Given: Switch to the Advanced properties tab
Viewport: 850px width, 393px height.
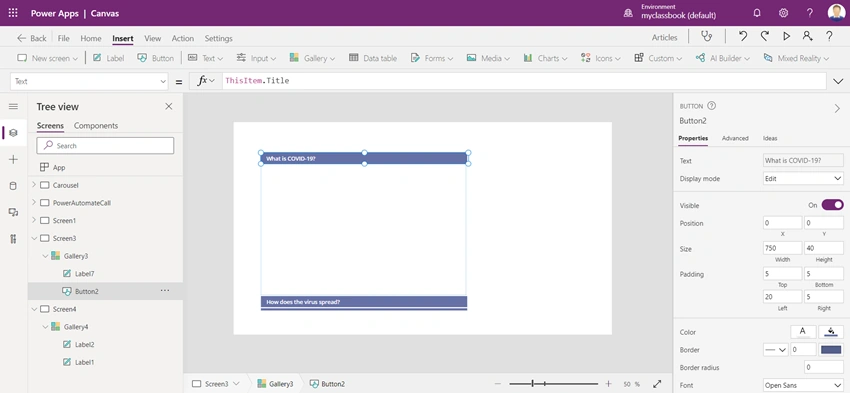Looking at the screenshot, I should click(x=735, y=138).
